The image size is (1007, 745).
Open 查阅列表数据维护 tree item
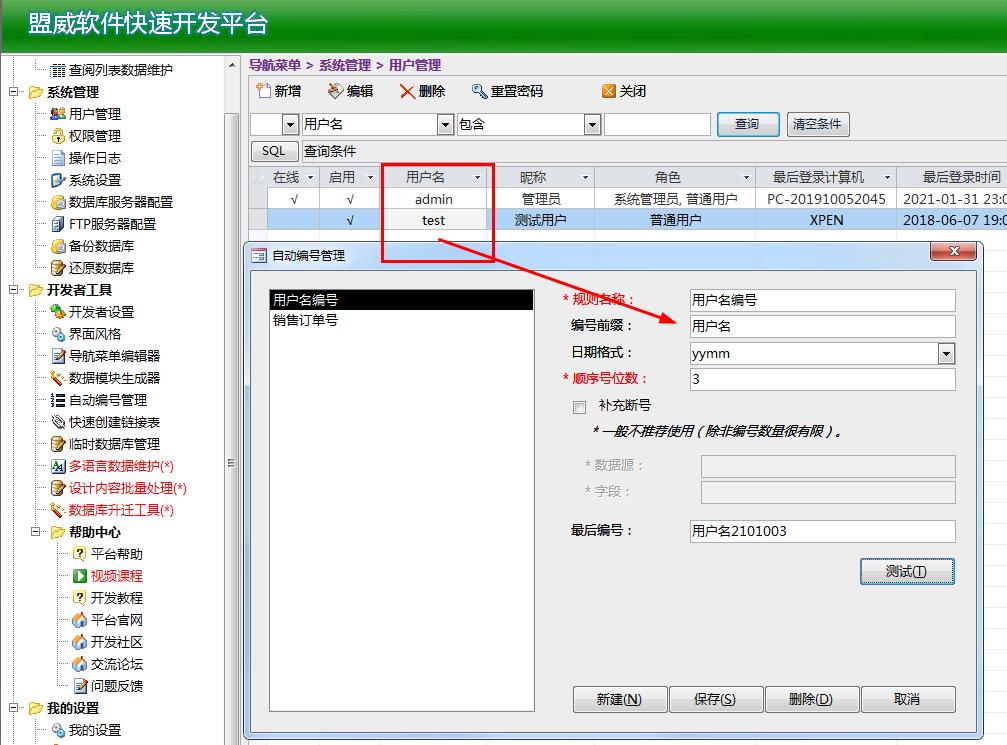click(x=120, y=70)
